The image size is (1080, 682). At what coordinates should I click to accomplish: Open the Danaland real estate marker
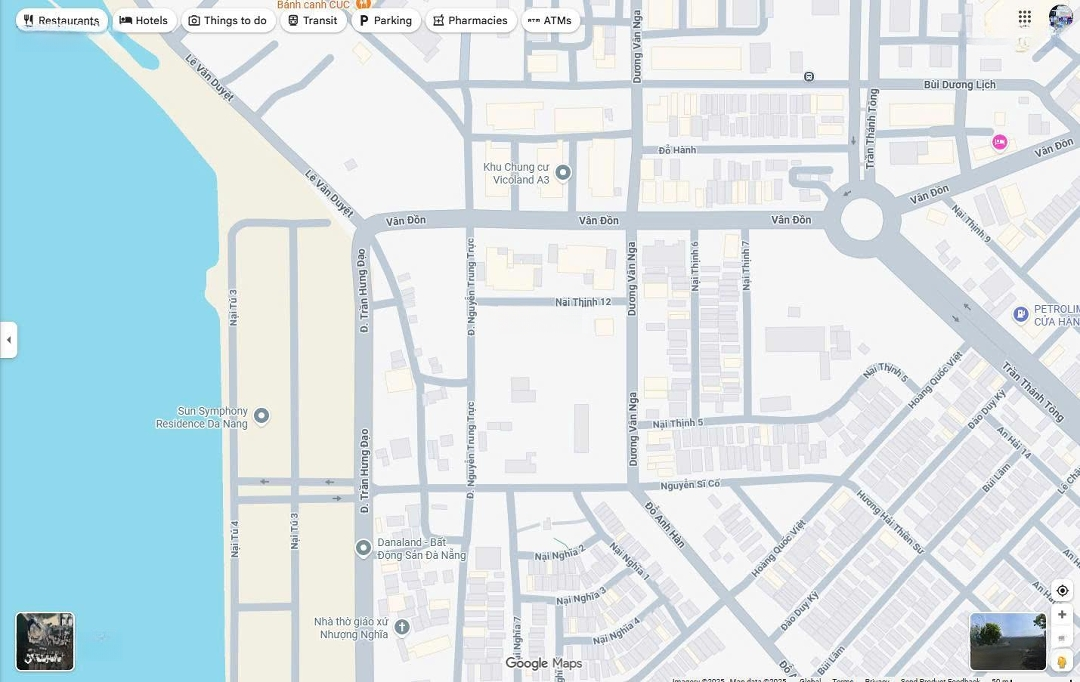[364, 548]
